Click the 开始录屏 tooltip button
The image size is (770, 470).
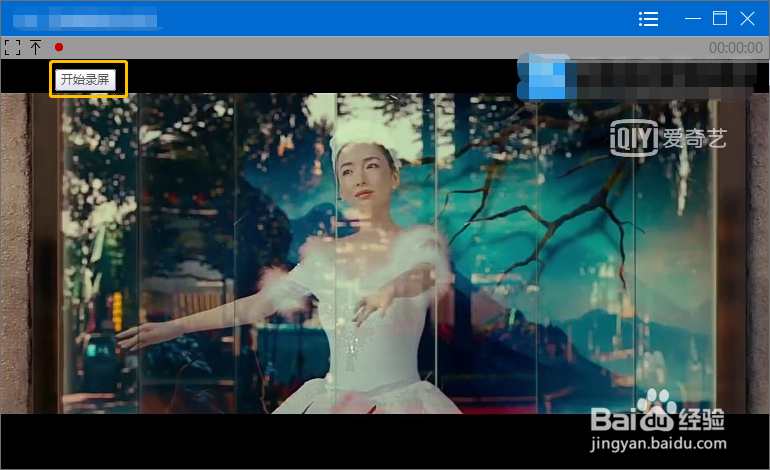(x=85, y=80)
